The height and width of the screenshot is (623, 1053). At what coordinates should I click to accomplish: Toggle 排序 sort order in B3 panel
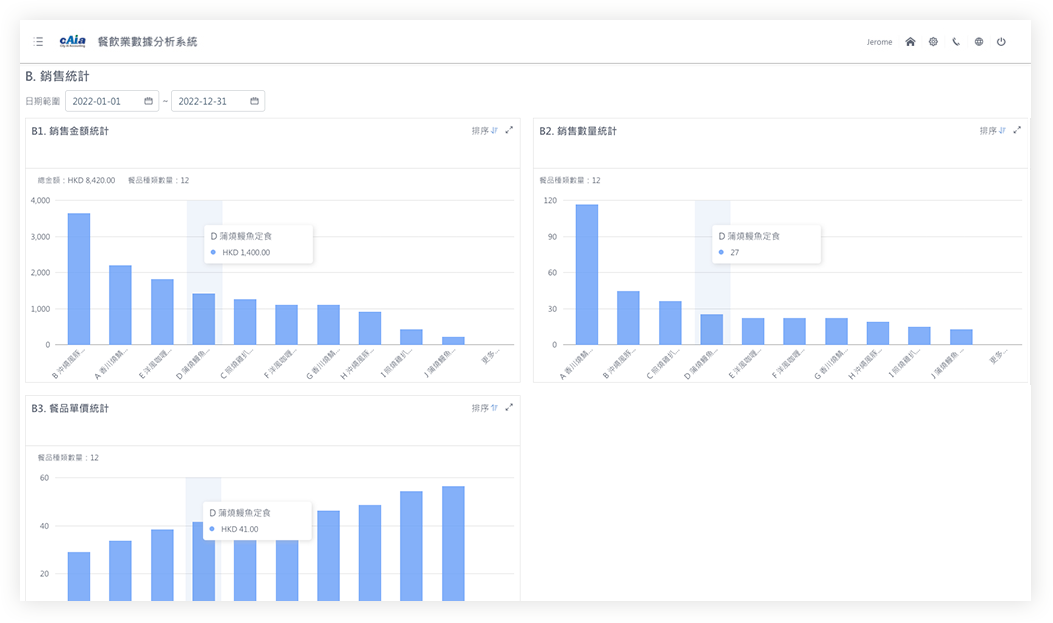pos(484,408)
